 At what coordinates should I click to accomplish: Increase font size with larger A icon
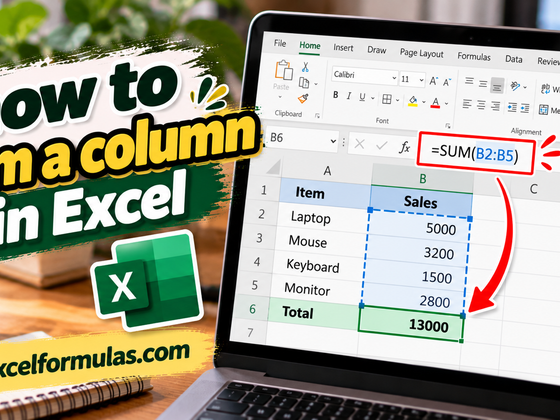tap(433, 81)
